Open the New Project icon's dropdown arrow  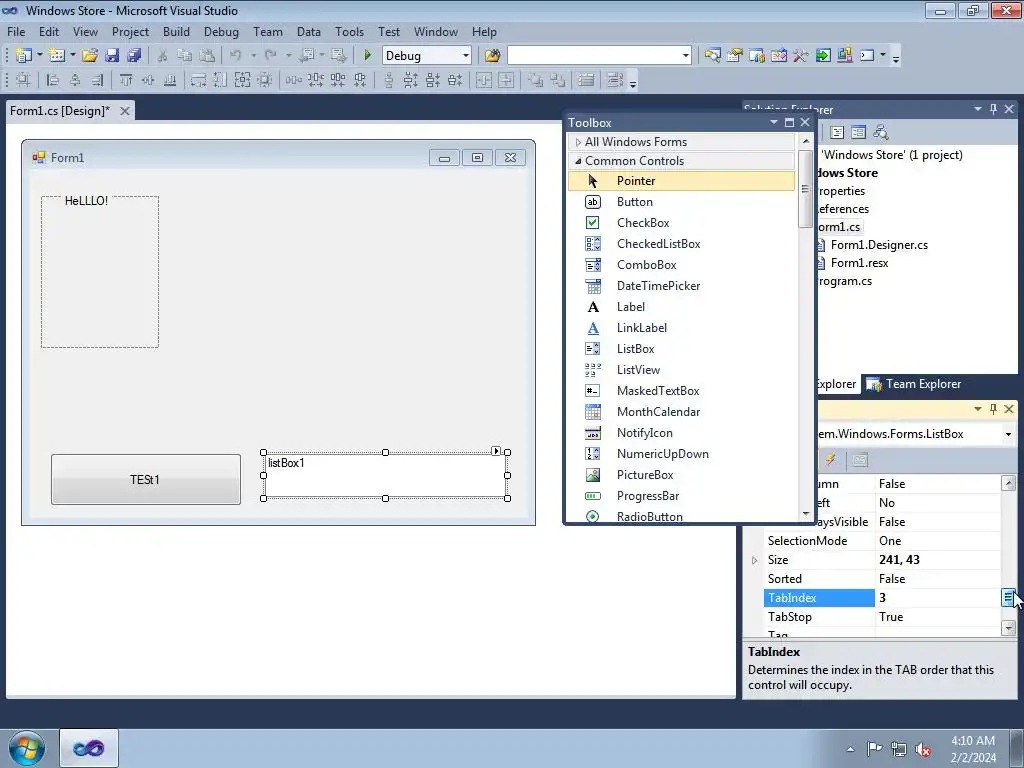tap(39, 56)
